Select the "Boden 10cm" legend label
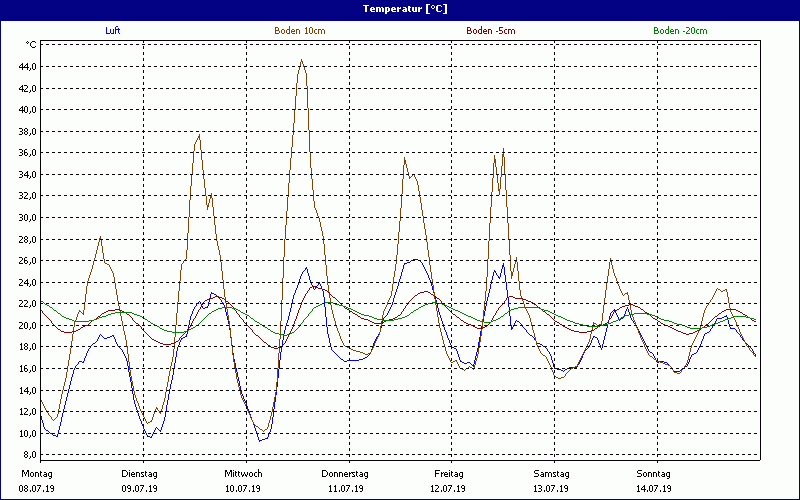 (x=299, y=31)
